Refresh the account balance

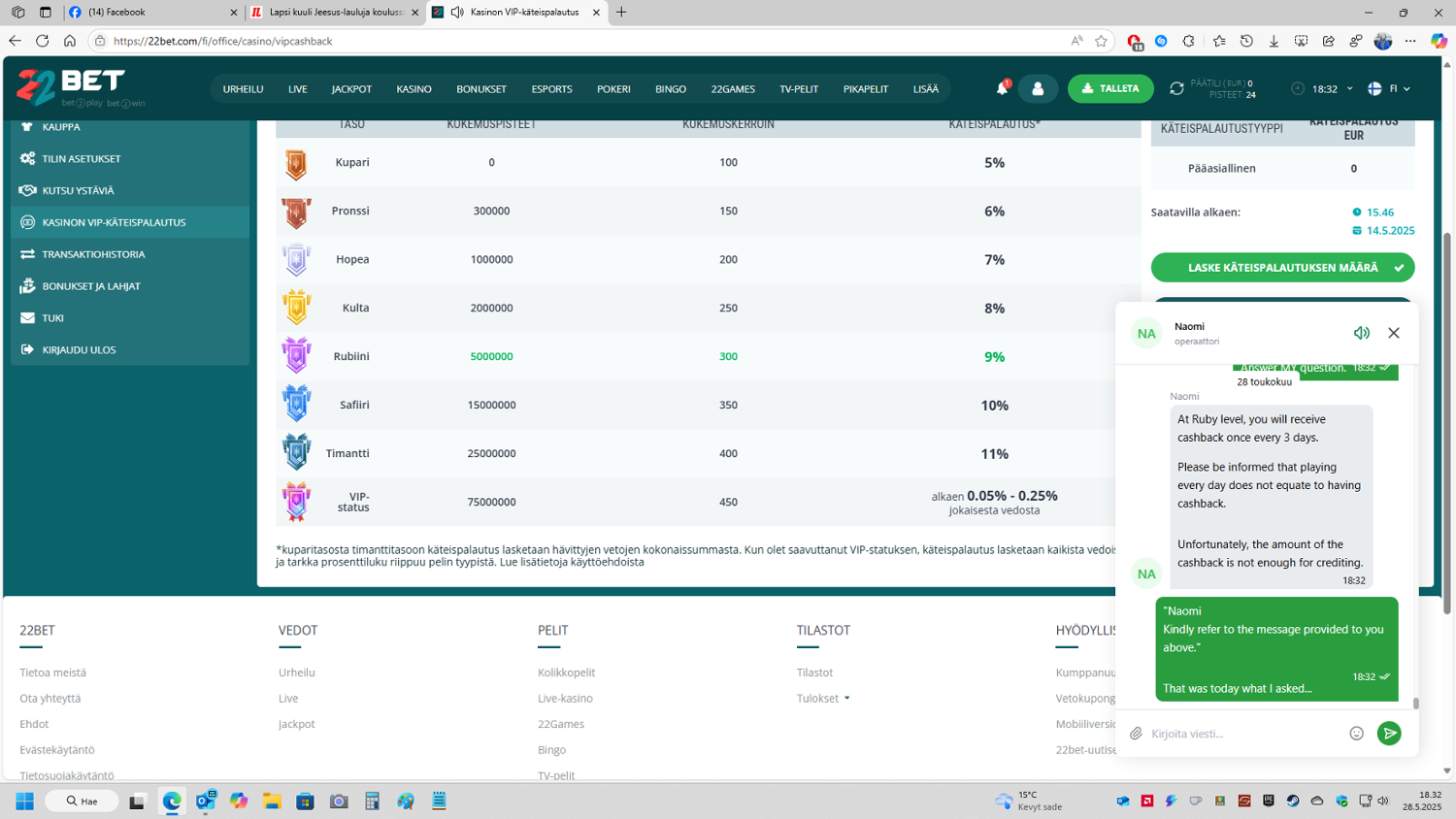point(1176,88)
